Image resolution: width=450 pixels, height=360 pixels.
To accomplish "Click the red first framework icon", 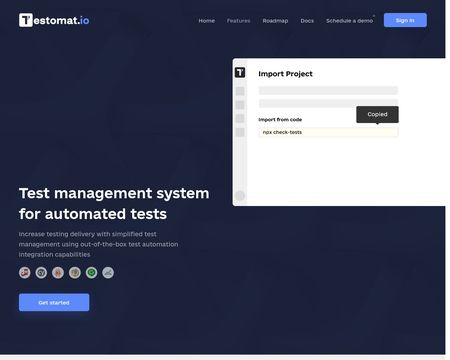I will pyautogui.click(x=25, y=273).
